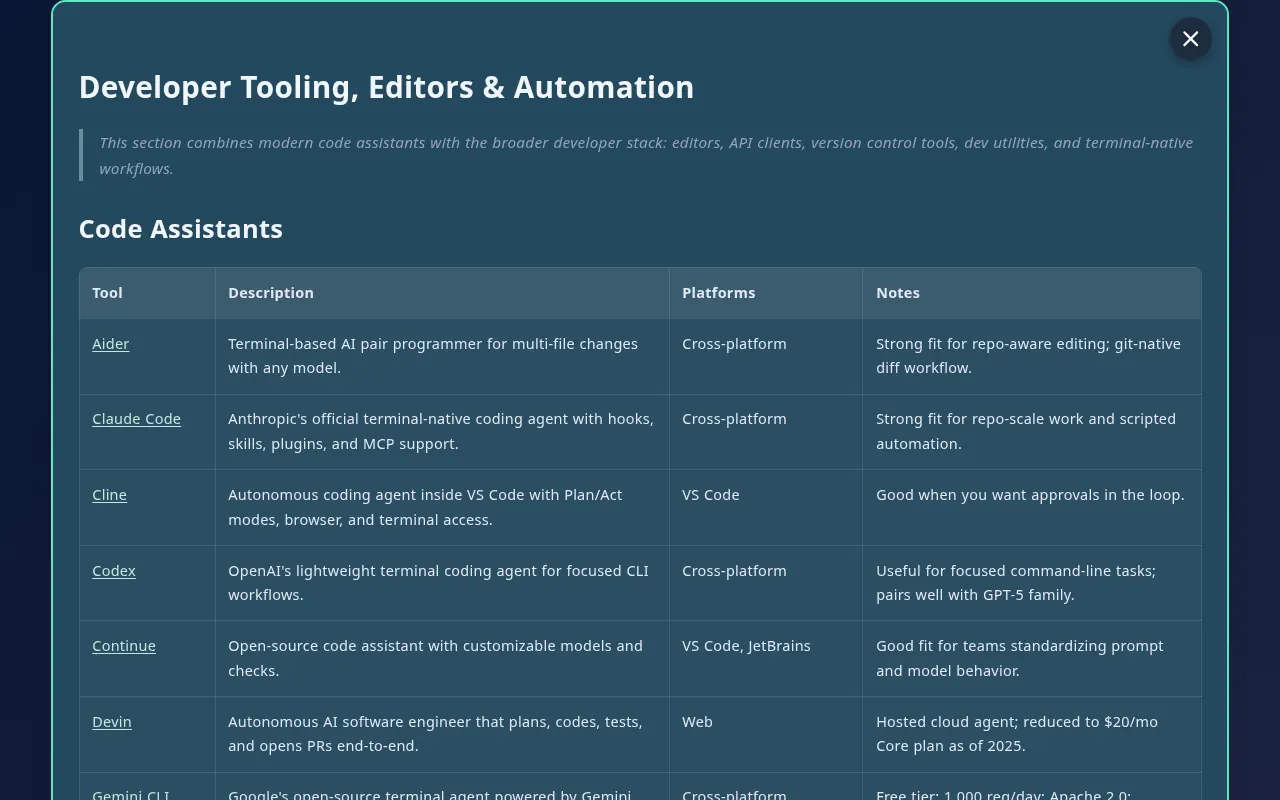Open the Devin link
The width and height of the screenshot is (1280, 800).
[112, 722]
